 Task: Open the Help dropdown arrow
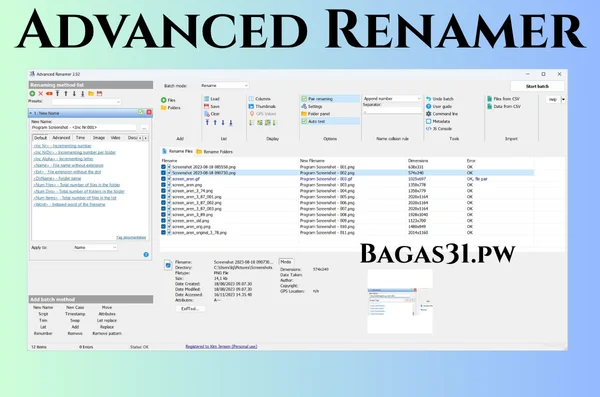[x=563, y=100]
